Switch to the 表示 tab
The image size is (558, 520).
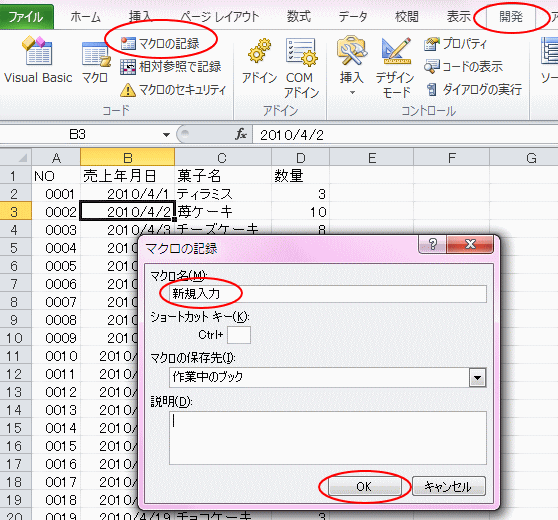click(x=458, y=17)
